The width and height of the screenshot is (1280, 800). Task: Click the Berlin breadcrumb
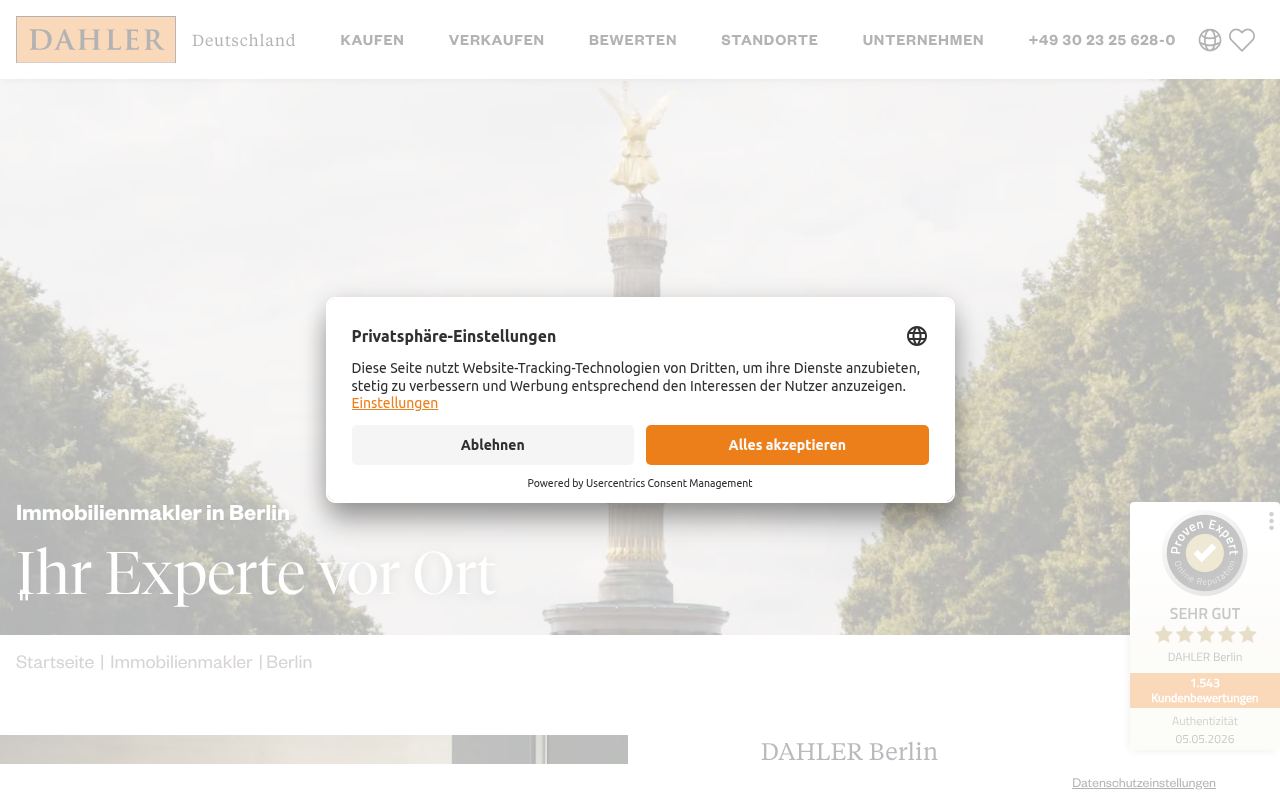(x=289, y=662)
